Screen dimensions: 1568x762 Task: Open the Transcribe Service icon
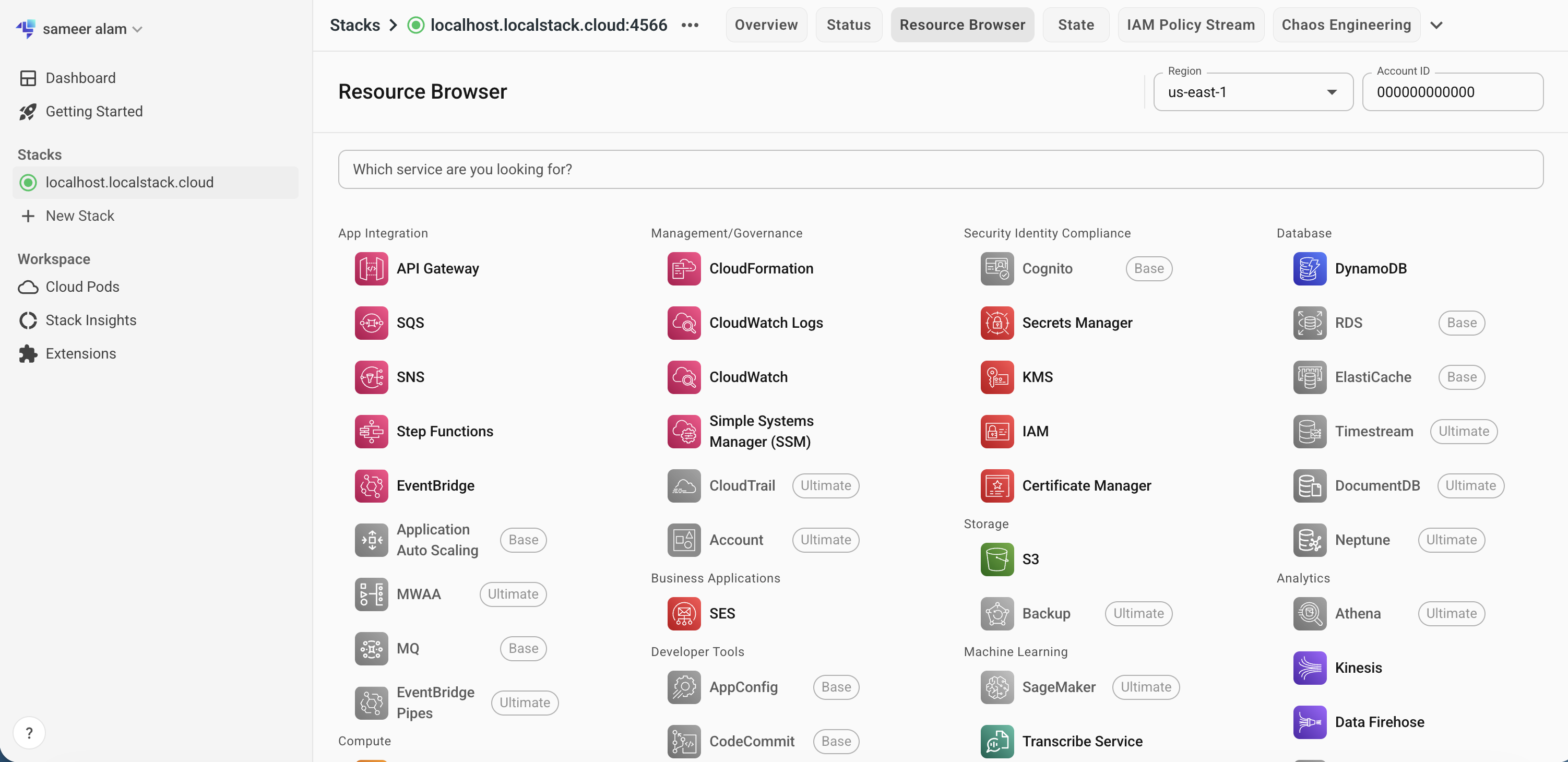click(x=997, y=741)
